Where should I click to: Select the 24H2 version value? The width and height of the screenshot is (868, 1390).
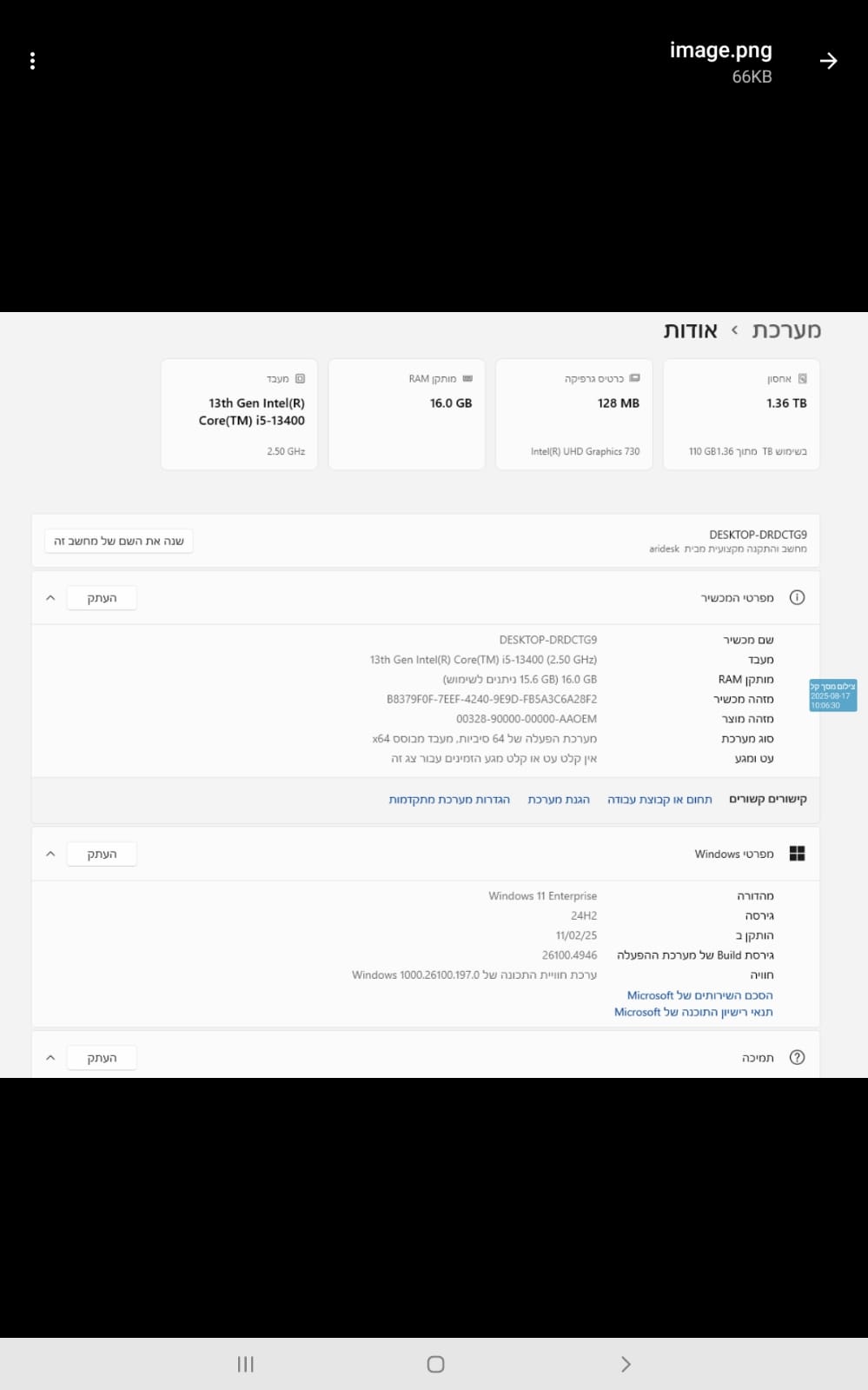coord(584,916)
